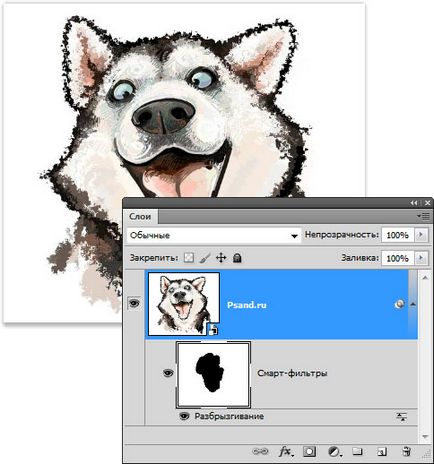Open Заливка slider arrow

point(421,258)
